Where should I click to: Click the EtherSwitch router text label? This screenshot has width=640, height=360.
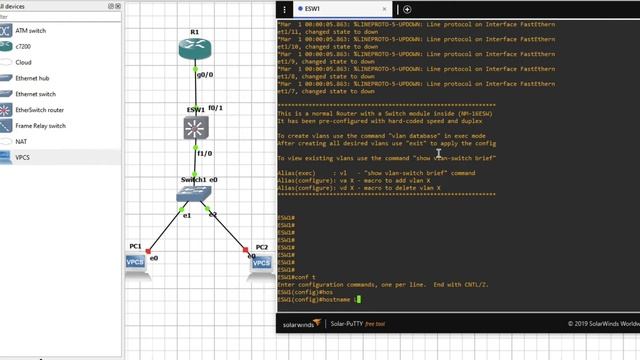(40, 110)
